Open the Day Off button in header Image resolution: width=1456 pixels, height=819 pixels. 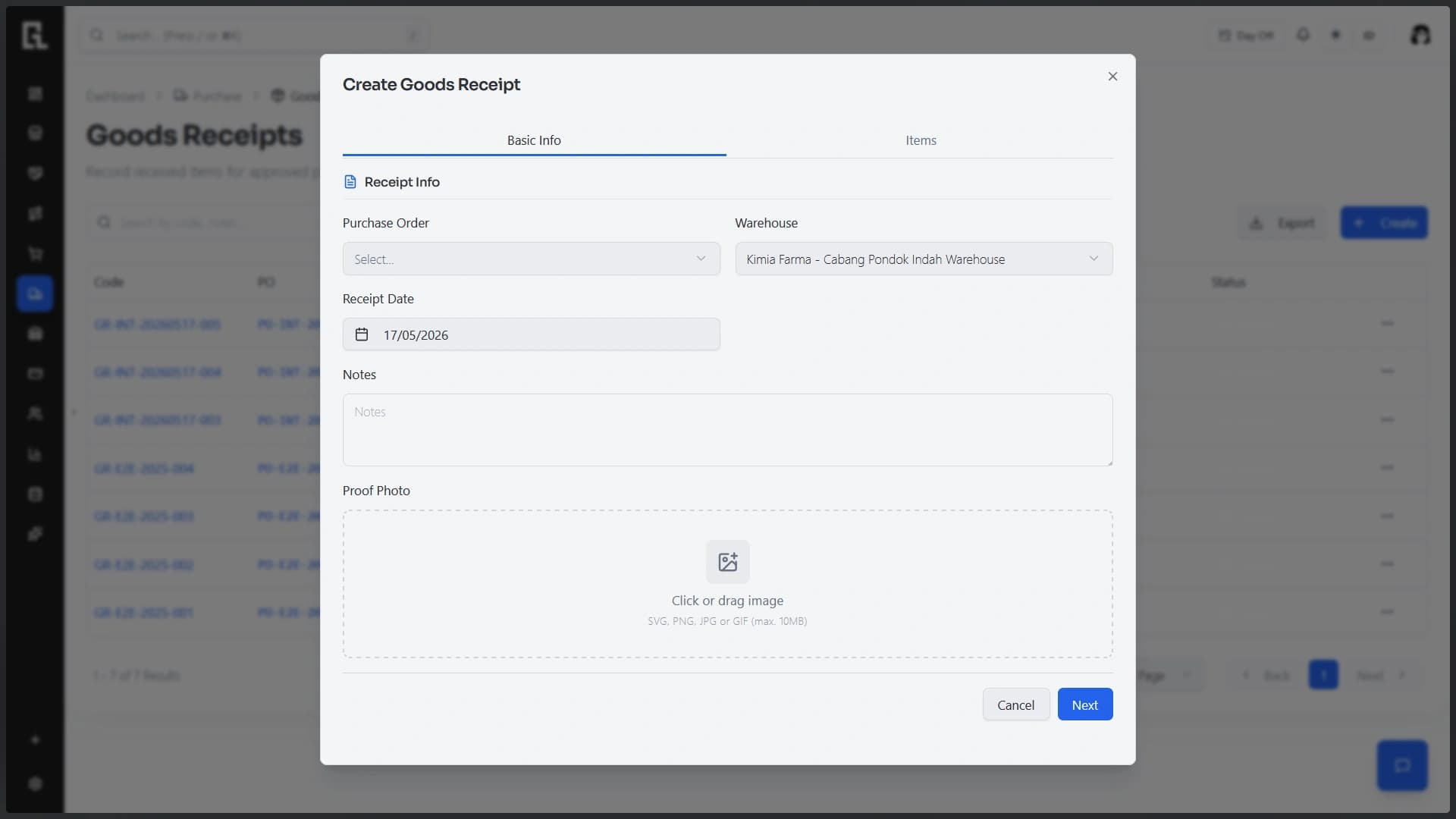tap(1245, 36)
